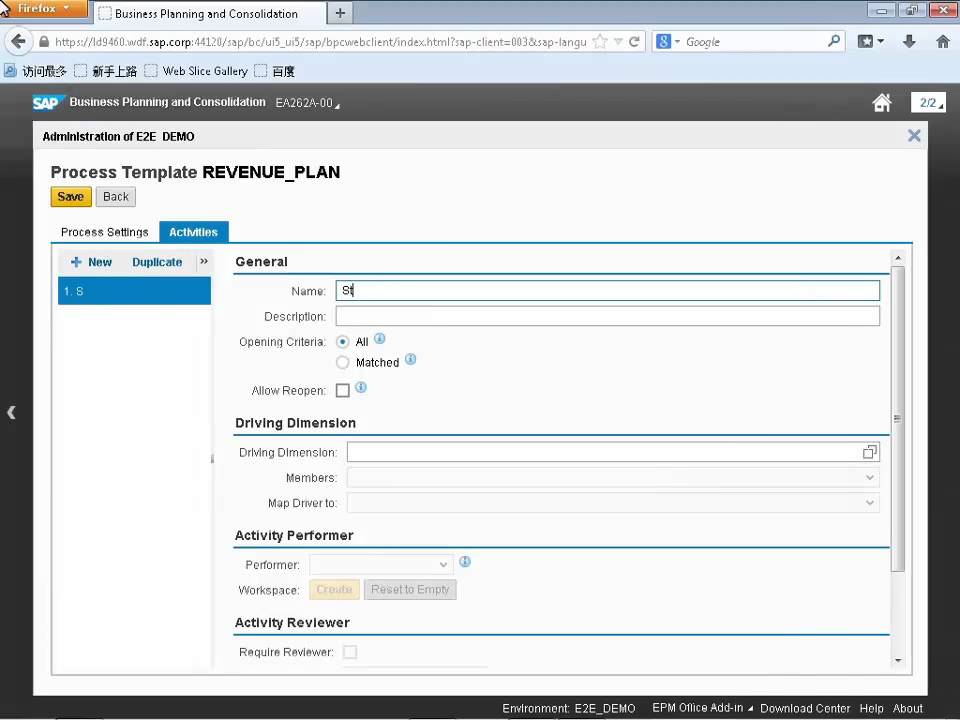Open URL history dropdown arrow
This screenshot has width=960, height=720.
pos(618,42)
